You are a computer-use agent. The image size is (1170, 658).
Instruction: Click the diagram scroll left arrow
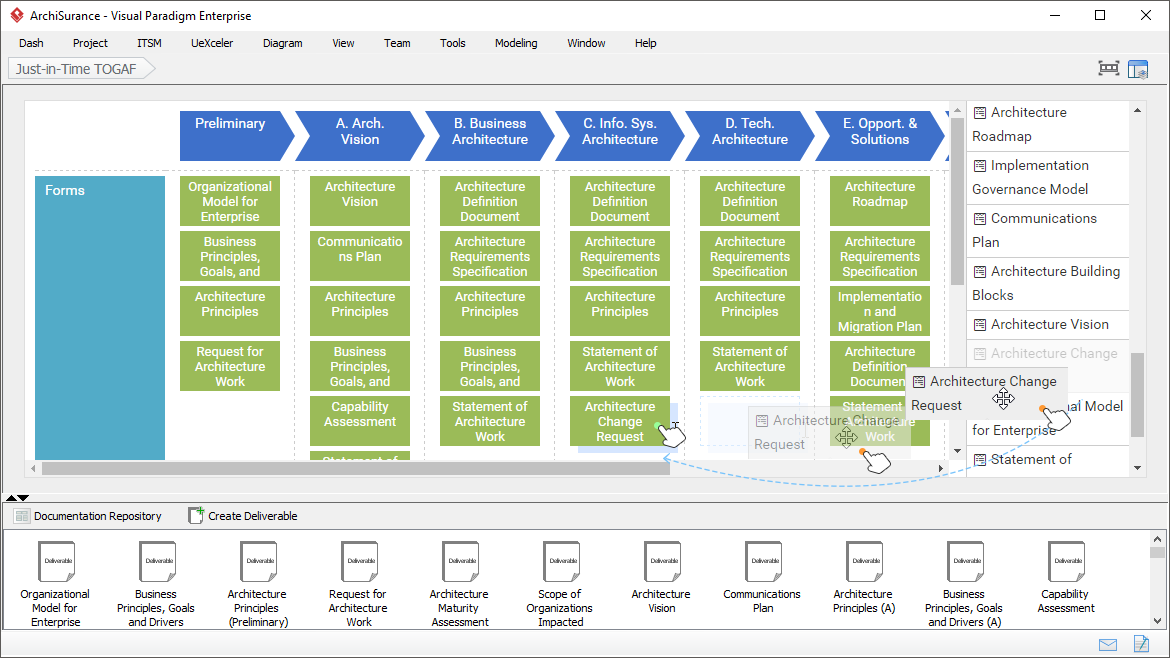click(x=33, y=469)
